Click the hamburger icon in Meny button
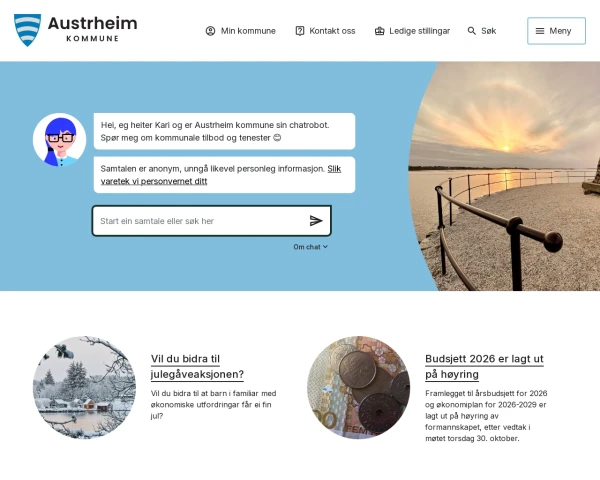The image size is (600, 480). [x=540, y=31]
